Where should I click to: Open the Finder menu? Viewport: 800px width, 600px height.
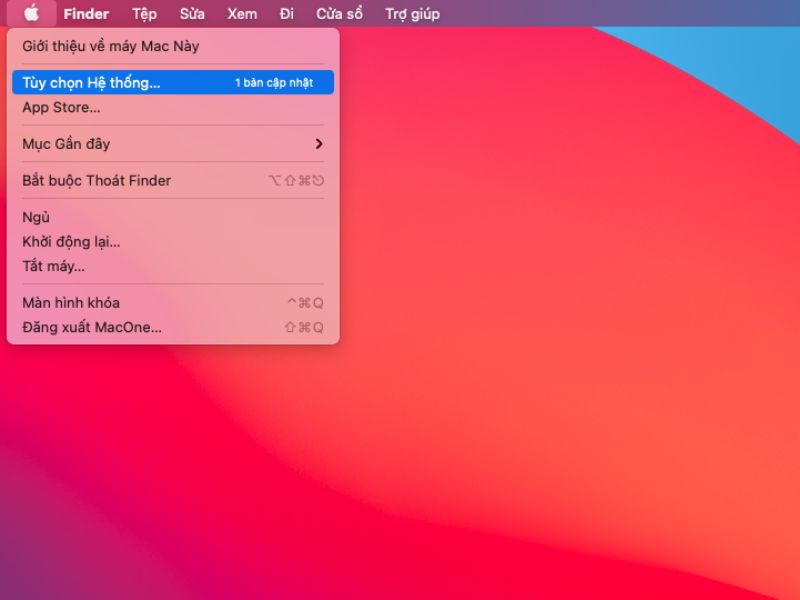coord(86,14)
